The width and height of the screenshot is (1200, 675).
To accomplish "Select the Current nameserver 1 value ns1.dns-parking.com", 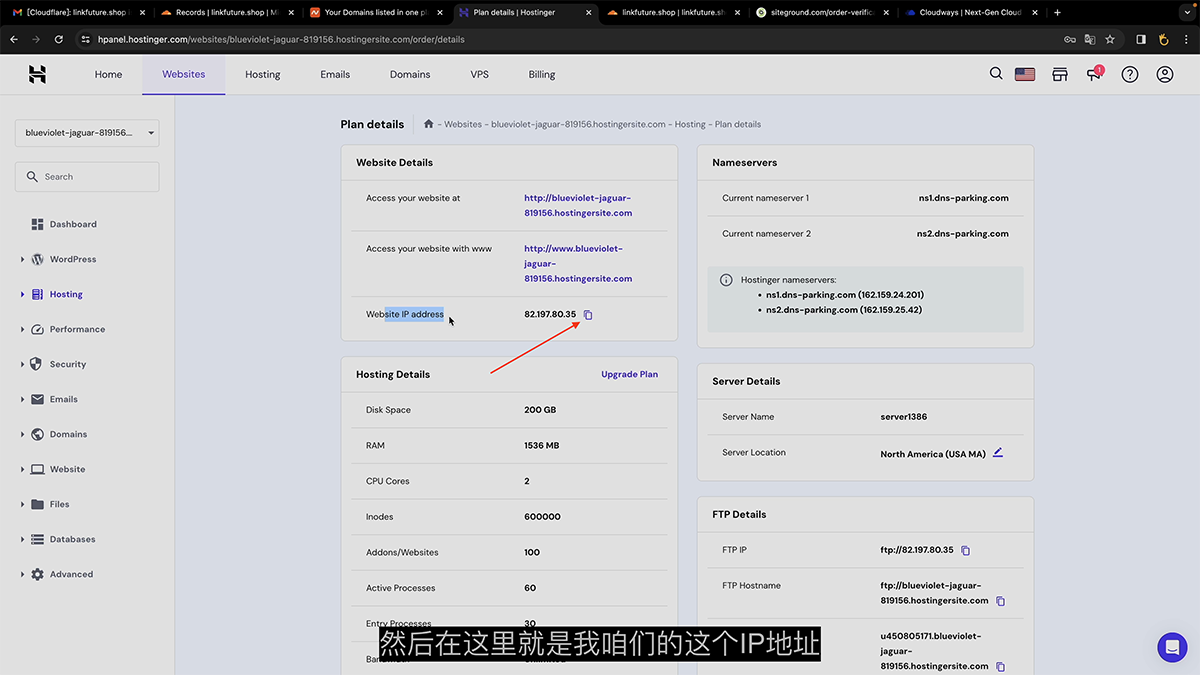I will (964, 198).
